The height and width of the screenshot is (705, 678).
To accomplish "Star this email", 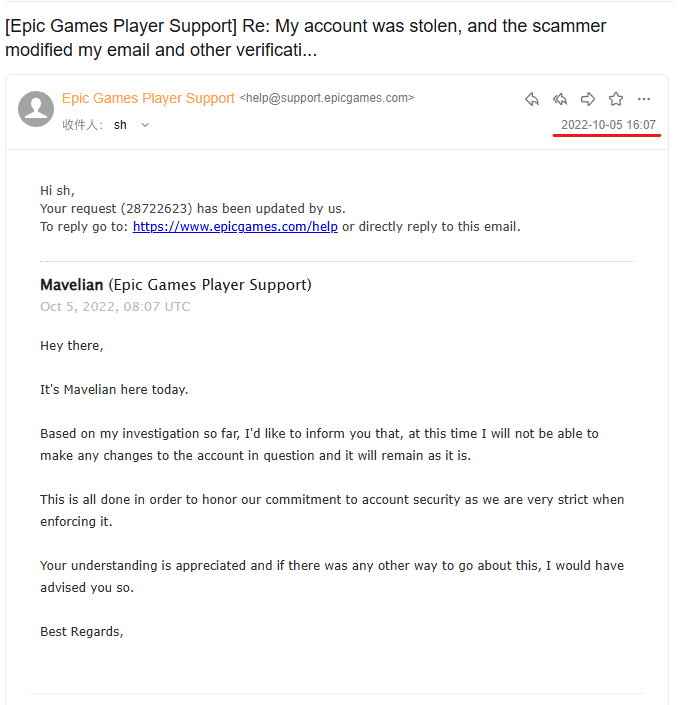I will coord(616,99).
